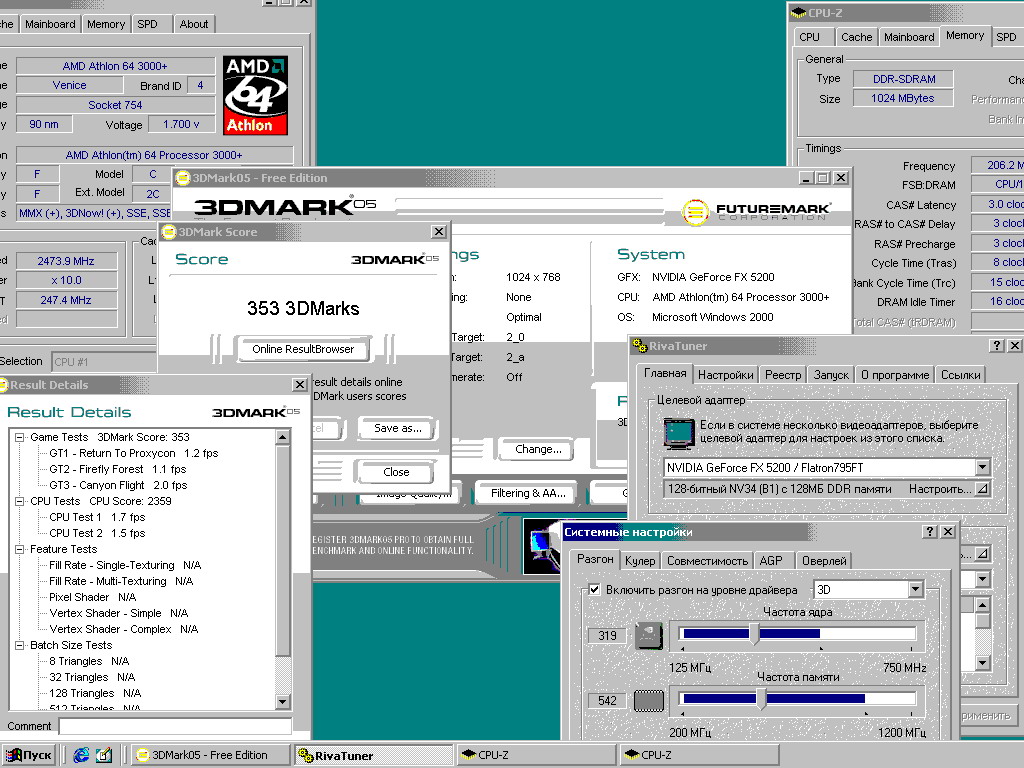The width and height of the screenshot is (1024, 768).
Task: Collapse the Batch Size Tests tree node
Action: pyautogui.click(x=20, y=645)
